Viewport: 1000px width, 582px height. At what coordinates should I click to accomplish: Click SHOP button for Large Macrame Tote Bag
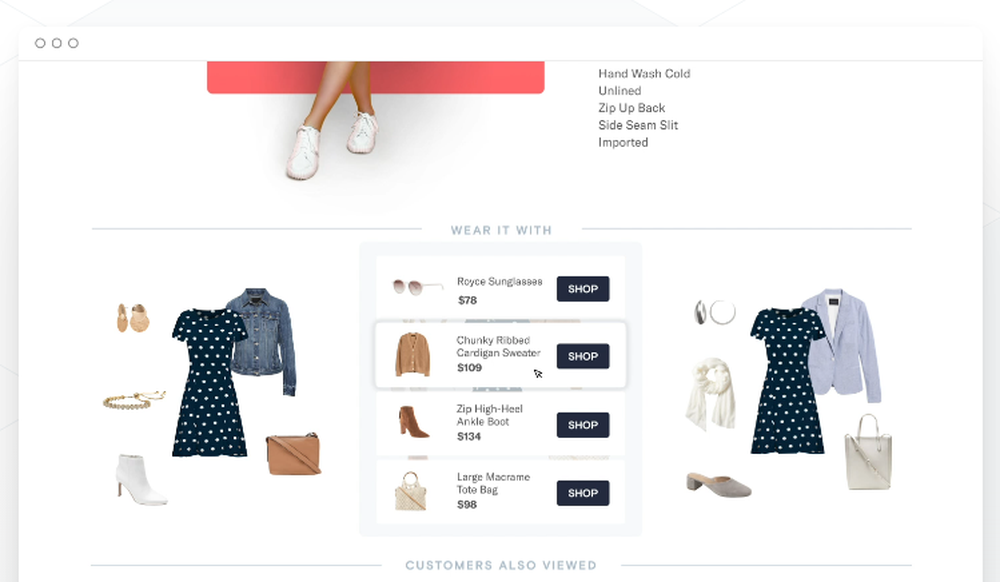(583, 493)
